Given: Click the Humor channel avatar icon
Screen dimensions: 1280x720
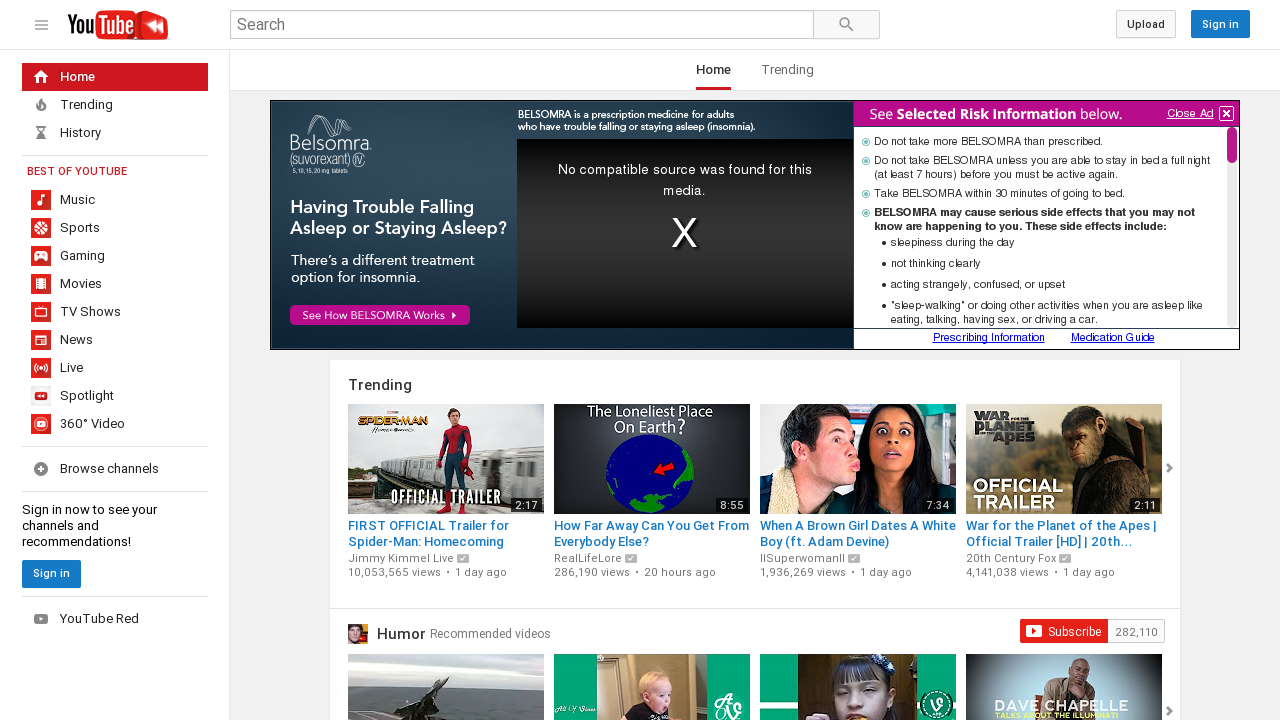Looking at the screenshot, I should pyautogui.click(x=358, y=634).
